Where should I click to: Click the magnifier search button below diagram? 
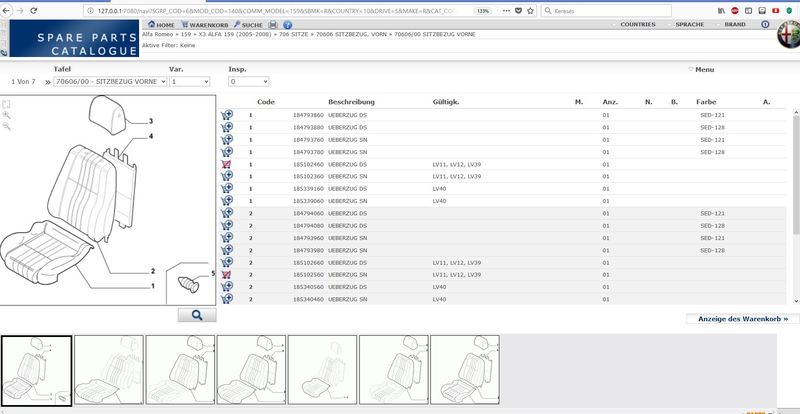[x=197, y=315]
